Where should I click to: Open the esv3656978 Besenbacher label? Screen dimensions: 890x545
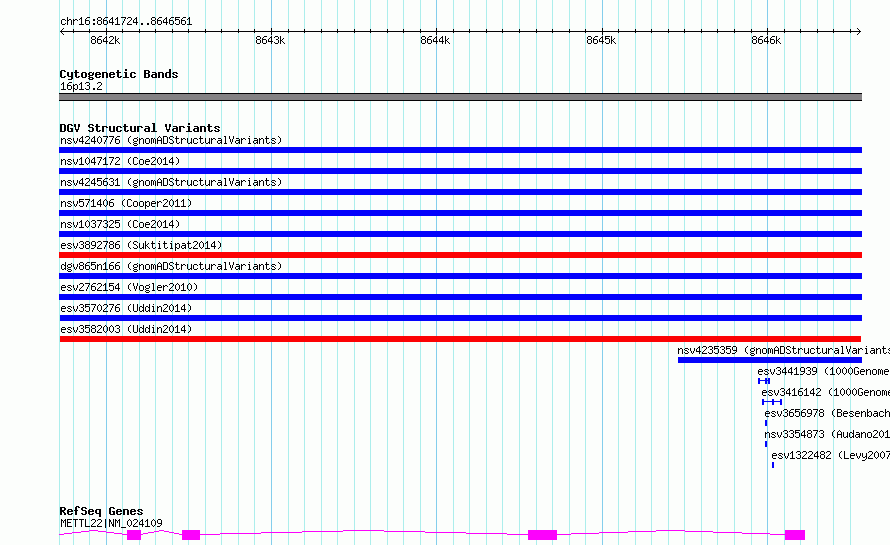[827, 413]
